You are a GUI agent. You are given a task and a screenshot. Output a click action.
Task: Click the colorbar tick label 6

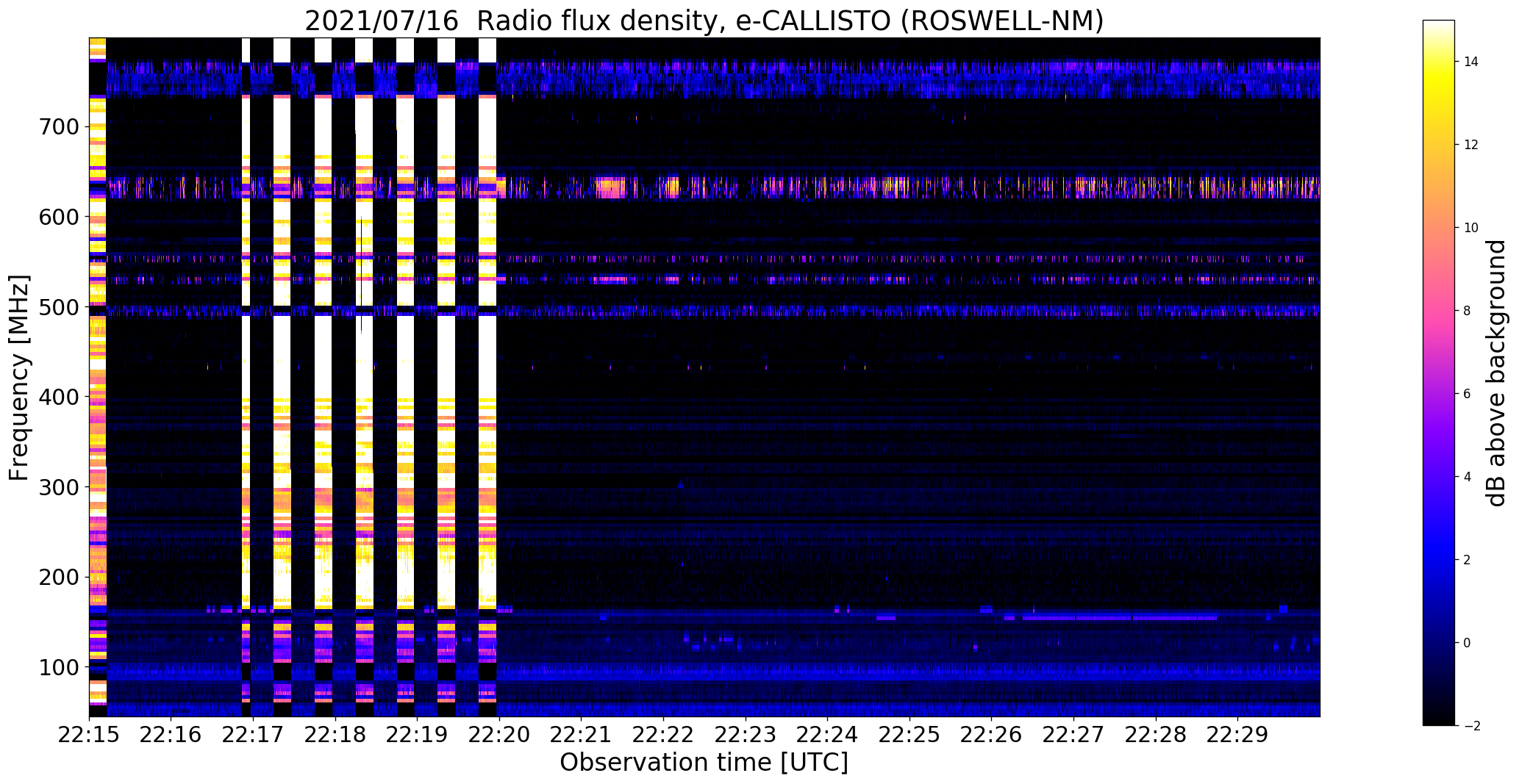(x=1467, y=394)
